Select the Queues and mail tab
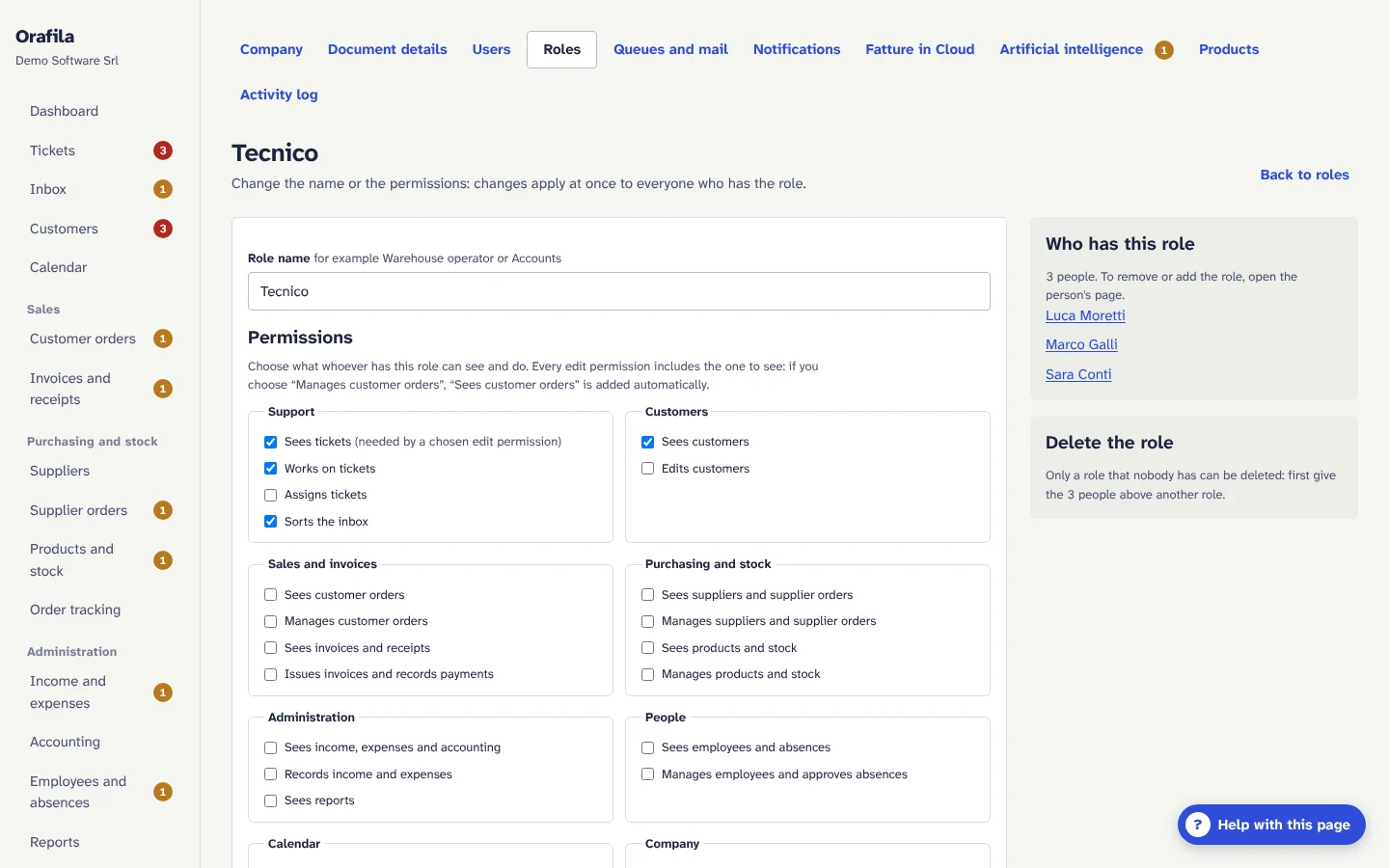 point(670,49)
